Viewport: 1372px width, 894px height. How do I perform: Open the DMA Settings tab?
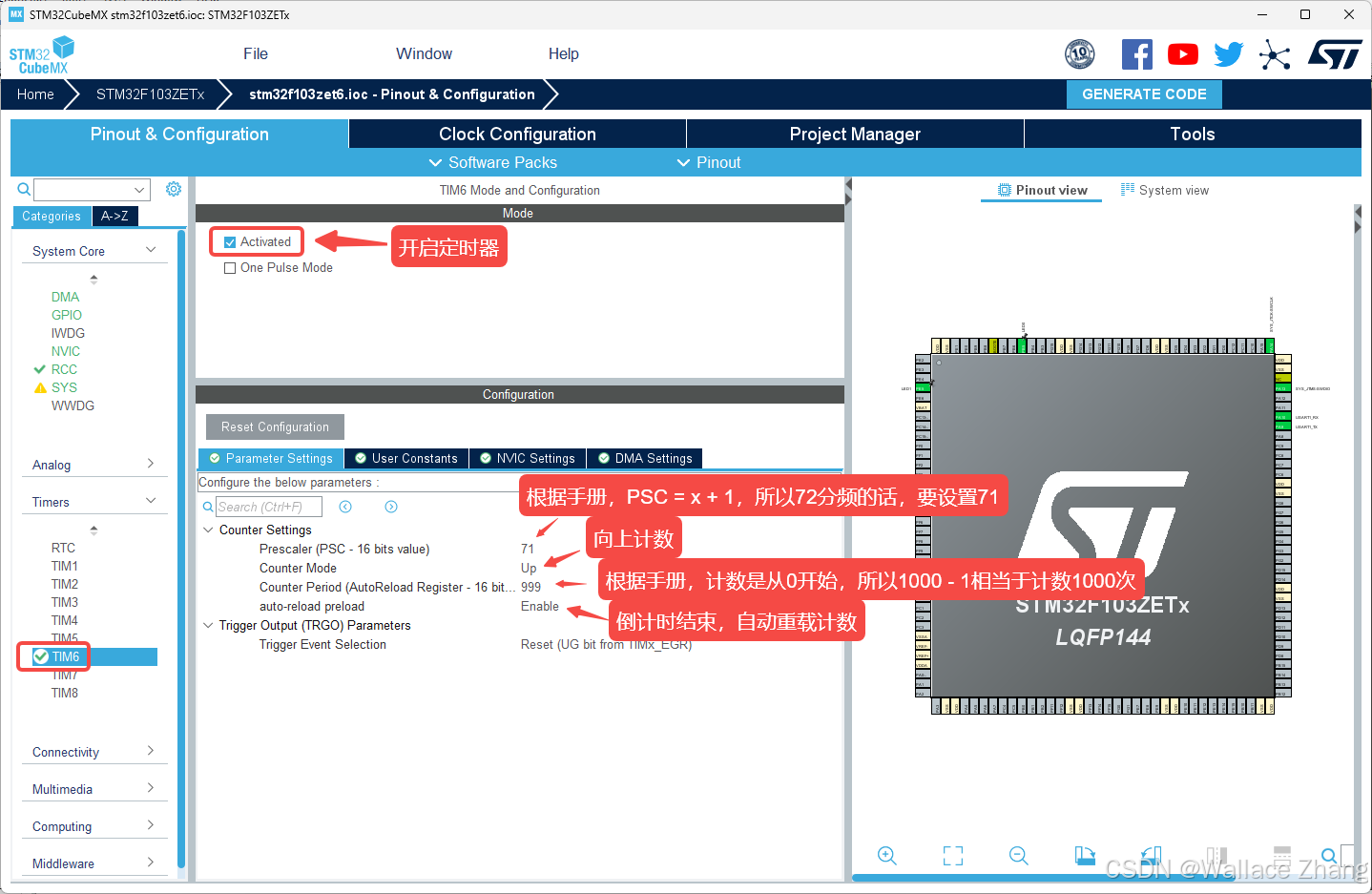[x=645, y=459]
